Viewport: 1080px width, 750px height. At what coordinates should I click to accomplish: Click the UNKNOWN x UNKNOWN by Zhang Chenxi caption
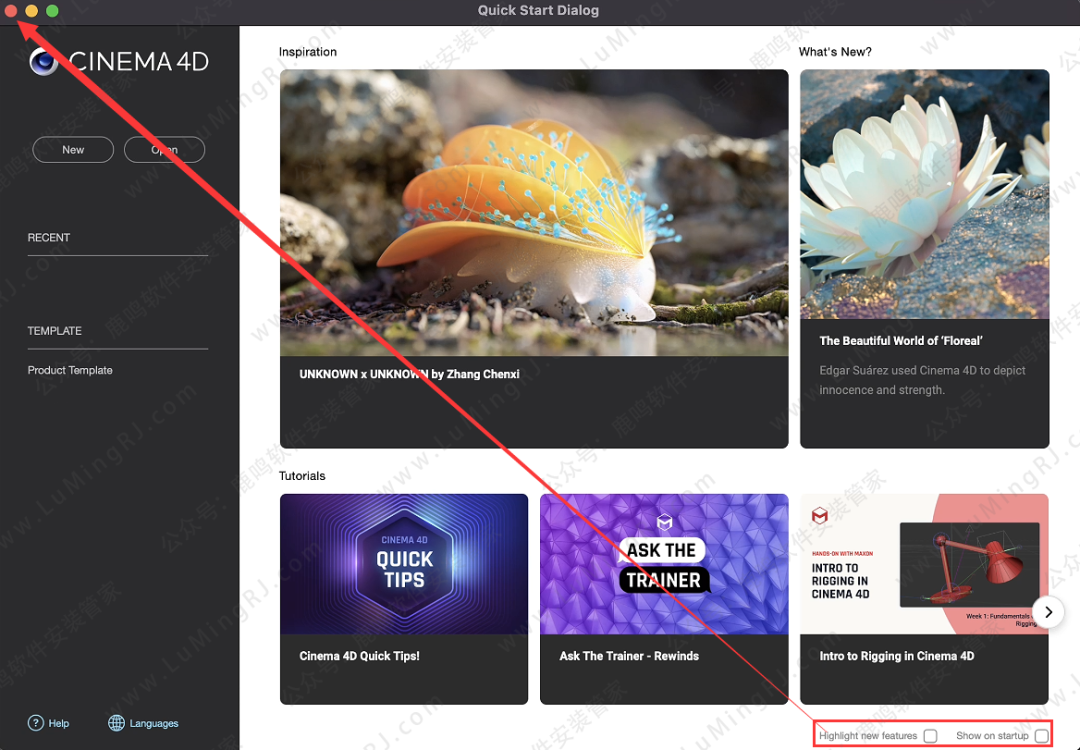click(409, 374)
